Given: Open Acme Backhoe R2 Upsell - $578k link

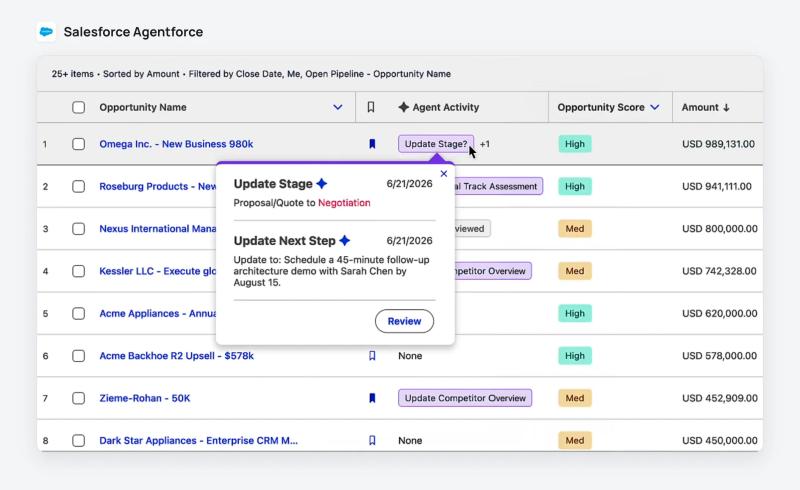Looking at the screenshot, I should pyautogui.click(x=177, y=356).
